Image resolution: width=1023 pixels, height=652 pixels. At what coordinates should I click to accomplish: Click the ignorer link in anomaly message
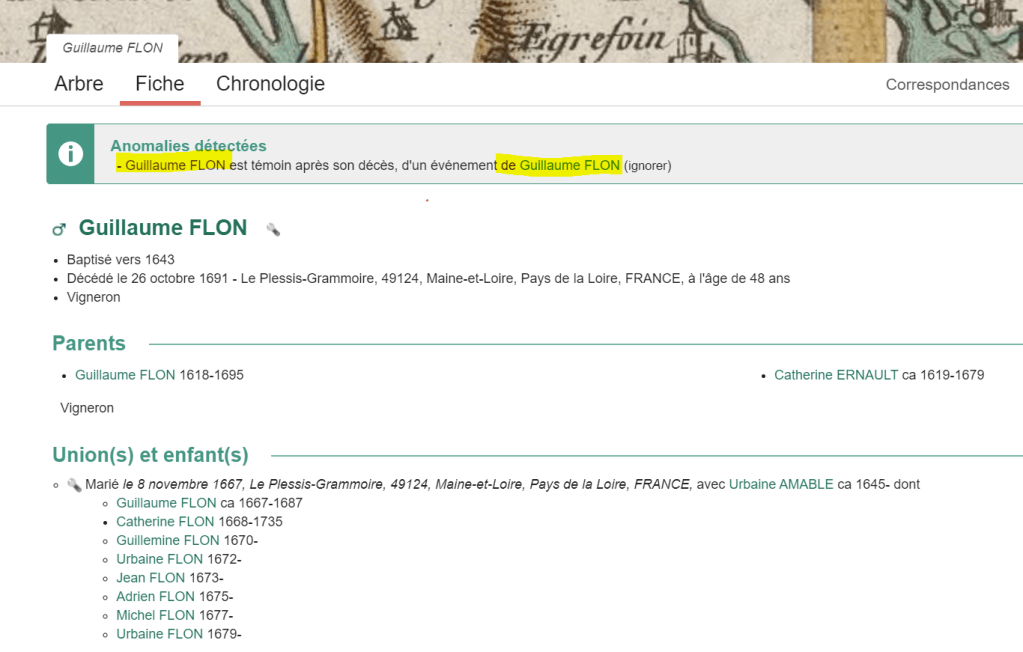coord(647,166)
